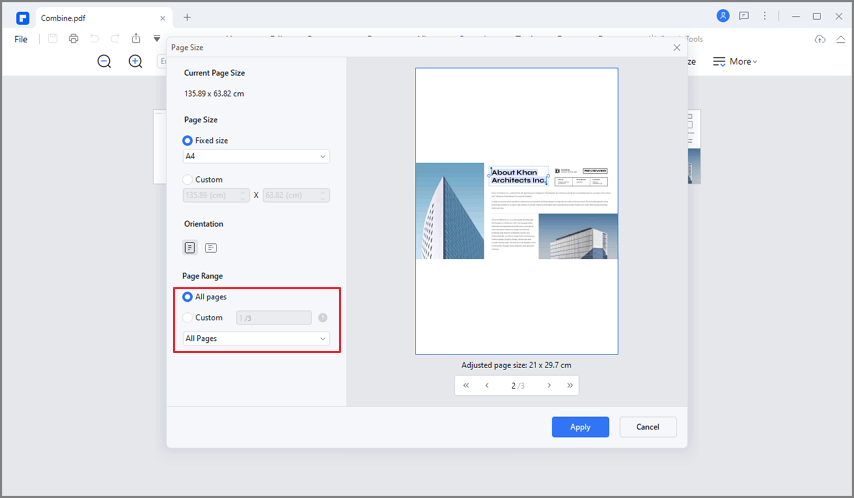Viewport: 854px width, 498px height.
Task: Open the All Pages subset dropdown
Action: click(256, 338)
